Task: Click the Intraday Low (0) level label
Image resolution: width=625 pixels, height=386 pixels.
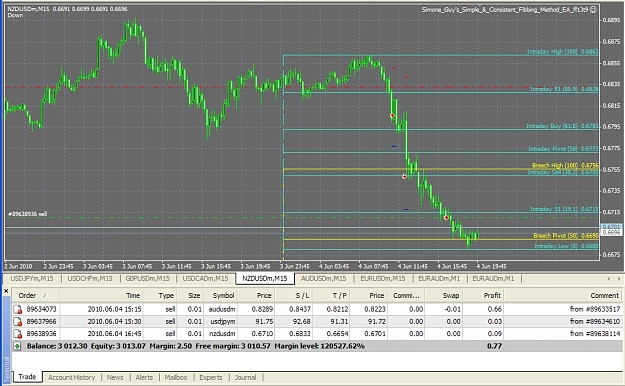Action: [x=566, y=246]
